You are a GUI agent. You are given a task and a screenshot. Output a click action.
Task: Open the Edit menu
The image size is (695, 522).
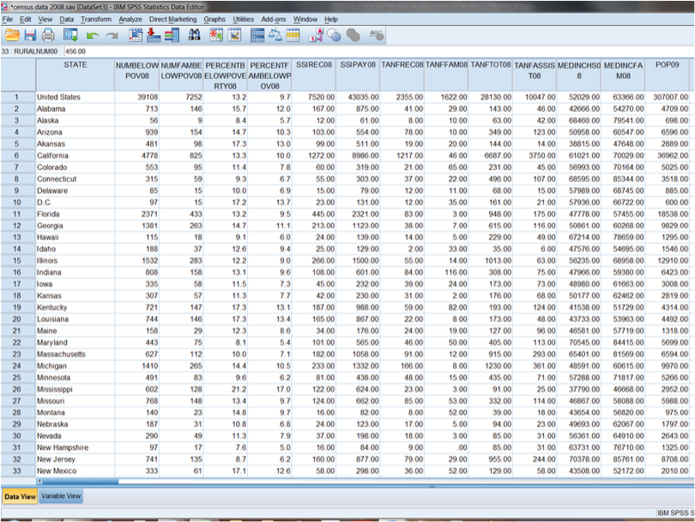point(25,19)
